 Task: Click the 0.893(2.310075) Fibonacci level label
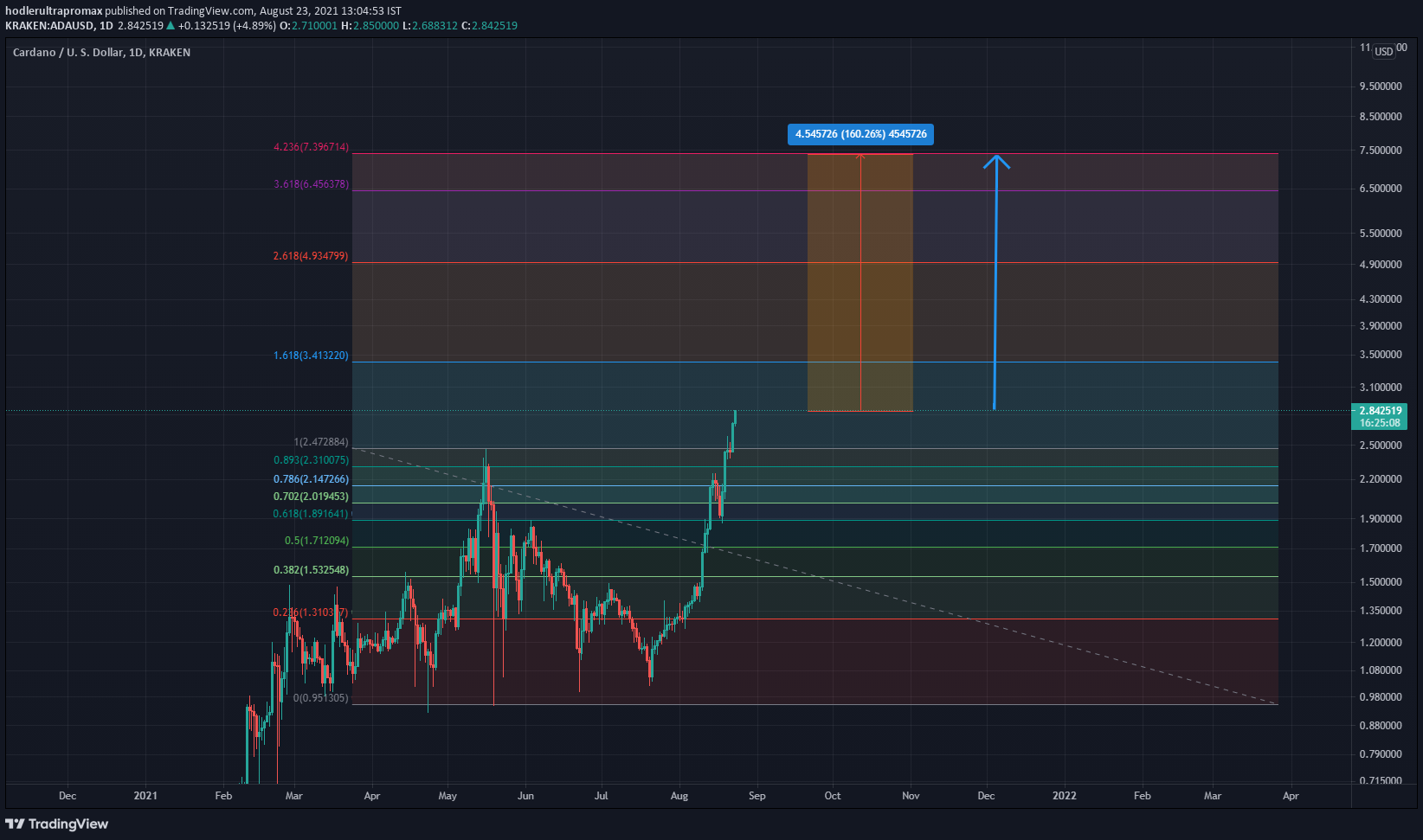[x=312, y=460]
